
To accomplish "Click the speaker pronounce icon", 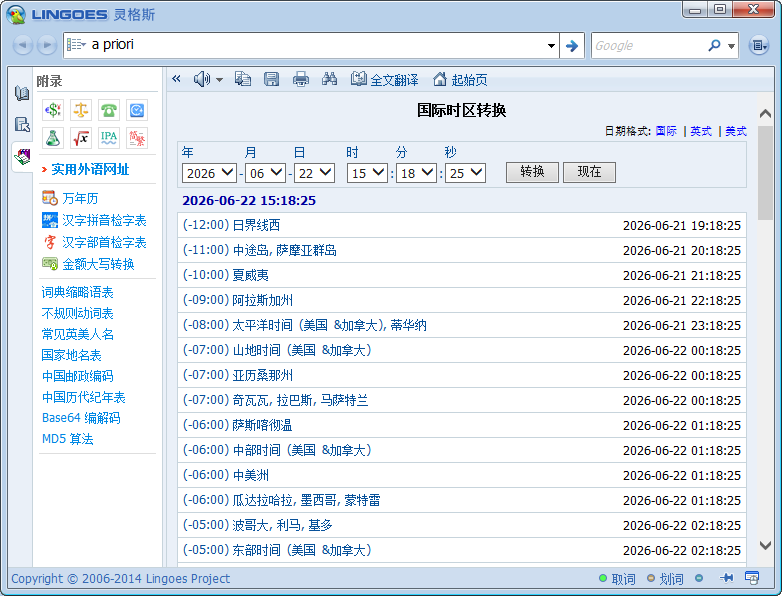I will click(x=201, y=79).
